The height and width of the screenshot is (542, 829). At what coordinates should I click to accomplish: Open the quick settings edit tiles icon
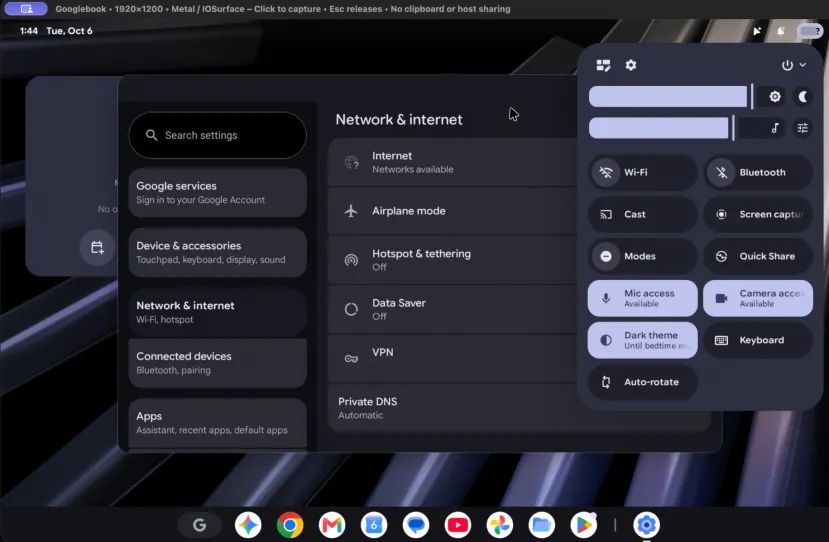(603, 65)
